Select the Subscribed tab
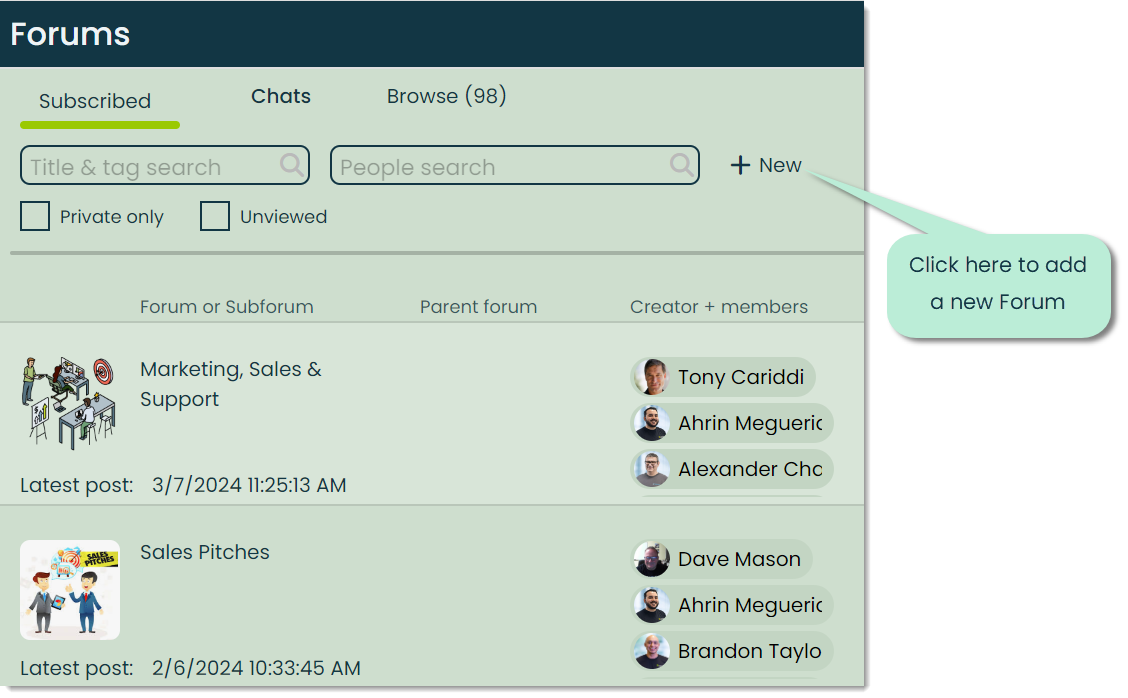 (x=95, y=101)
